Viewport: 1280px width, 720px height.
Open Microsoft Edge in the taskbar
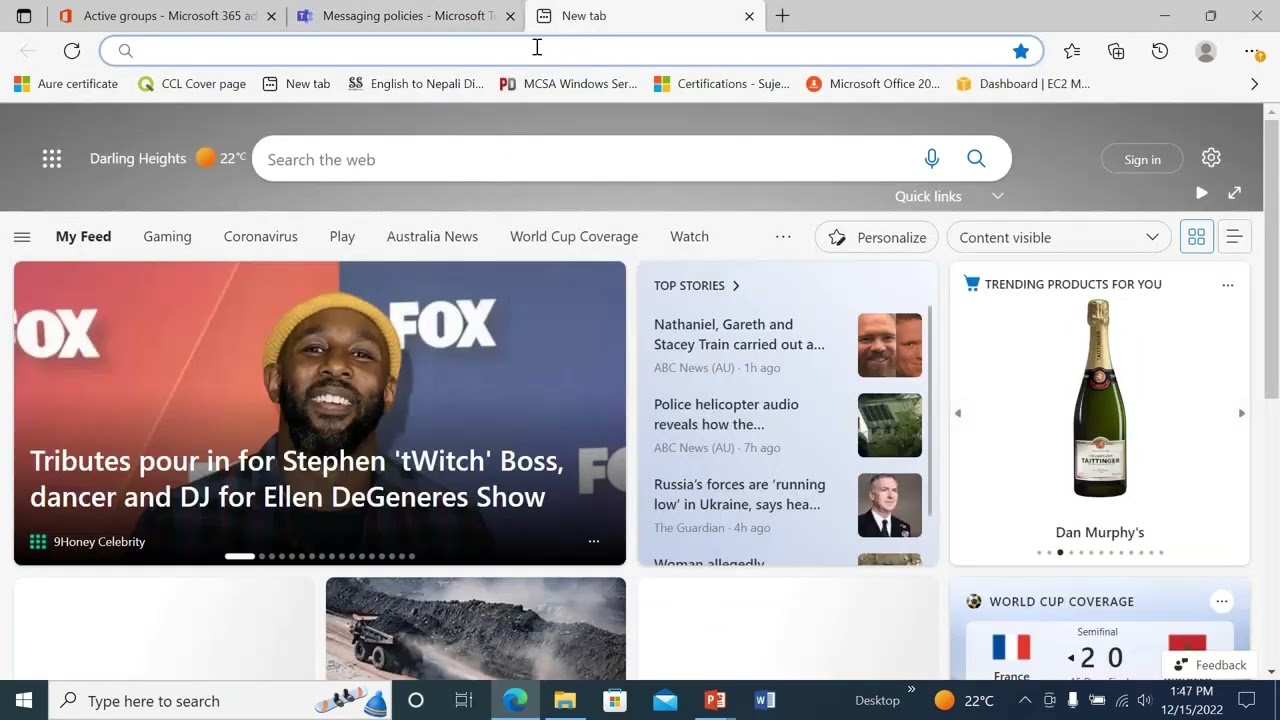pos(515,701)
